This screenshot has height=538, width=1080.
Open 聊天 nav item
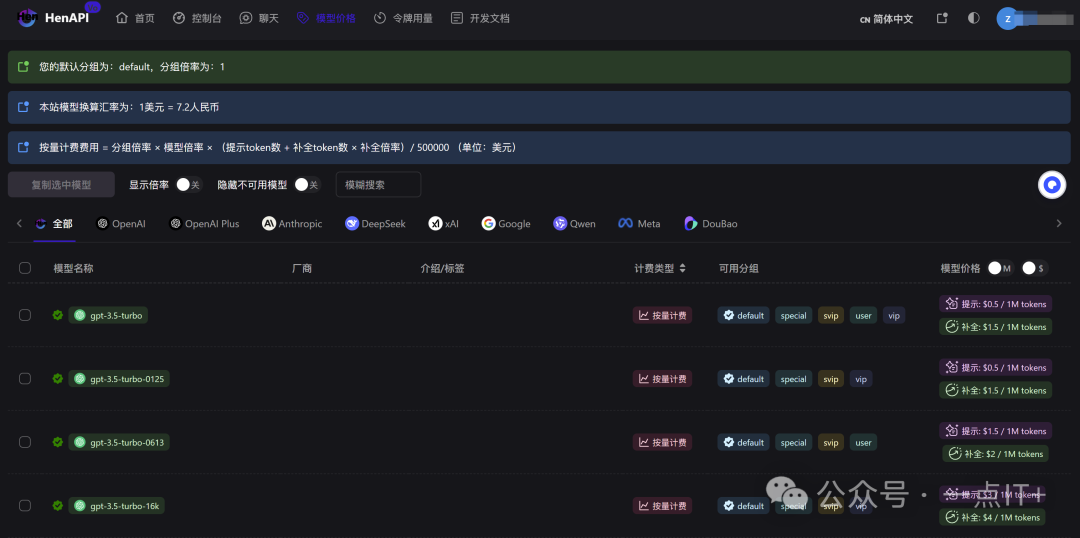pyautogui.click(x=259, y=19)
